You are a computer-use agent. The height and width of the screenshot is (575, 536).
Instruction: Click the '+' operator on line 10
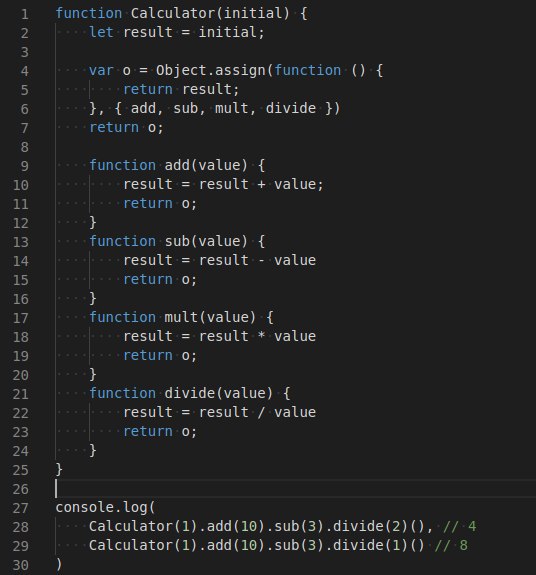click(261, 184)
